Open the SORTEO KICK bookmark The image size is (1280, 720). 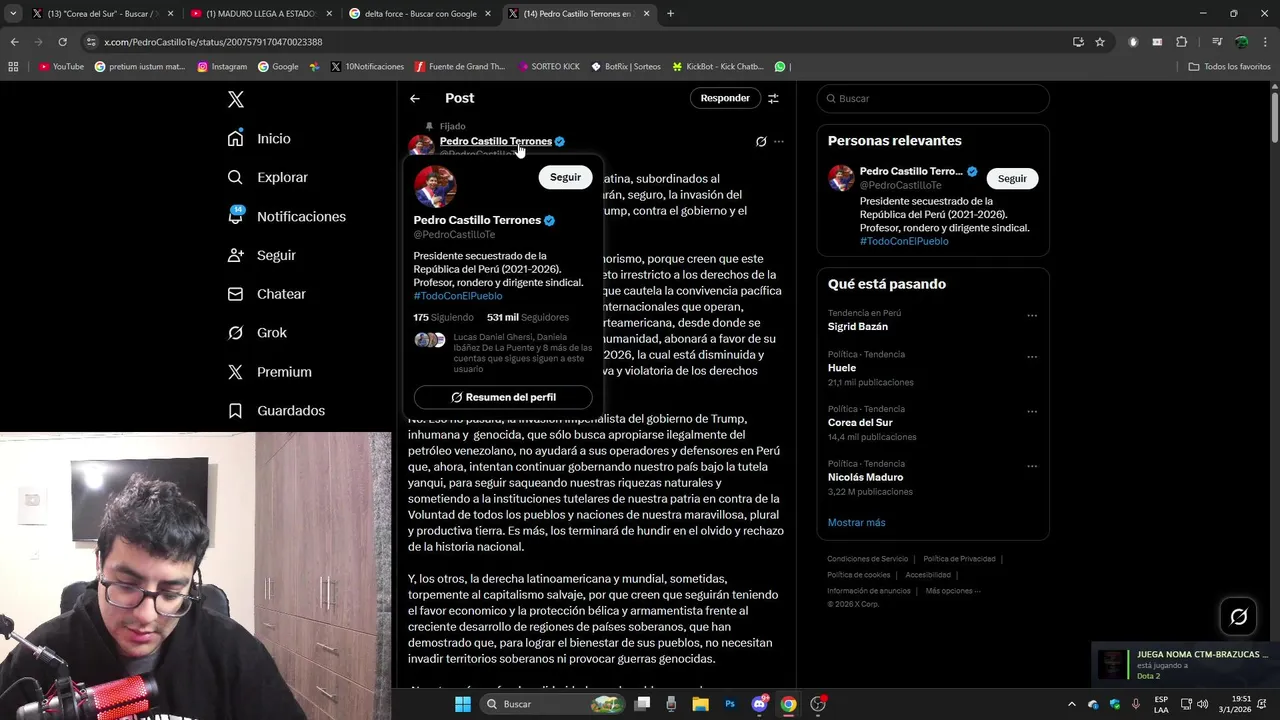[549, 67]
